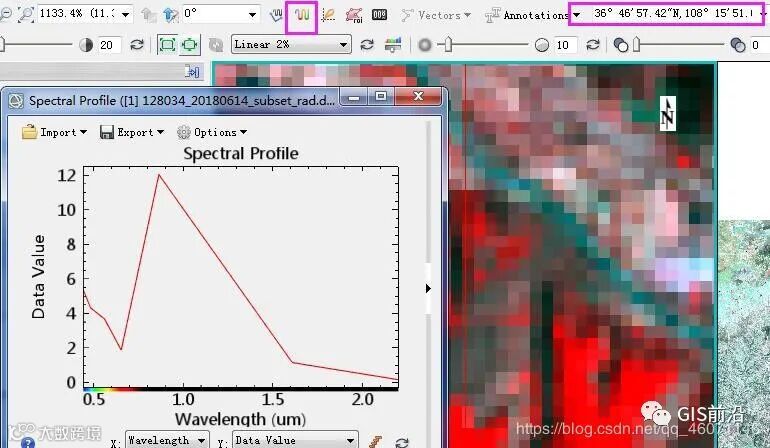Screen dimensions: 770x448
Task: Open the rotation angle dropdown
Action: pos(252,14)
